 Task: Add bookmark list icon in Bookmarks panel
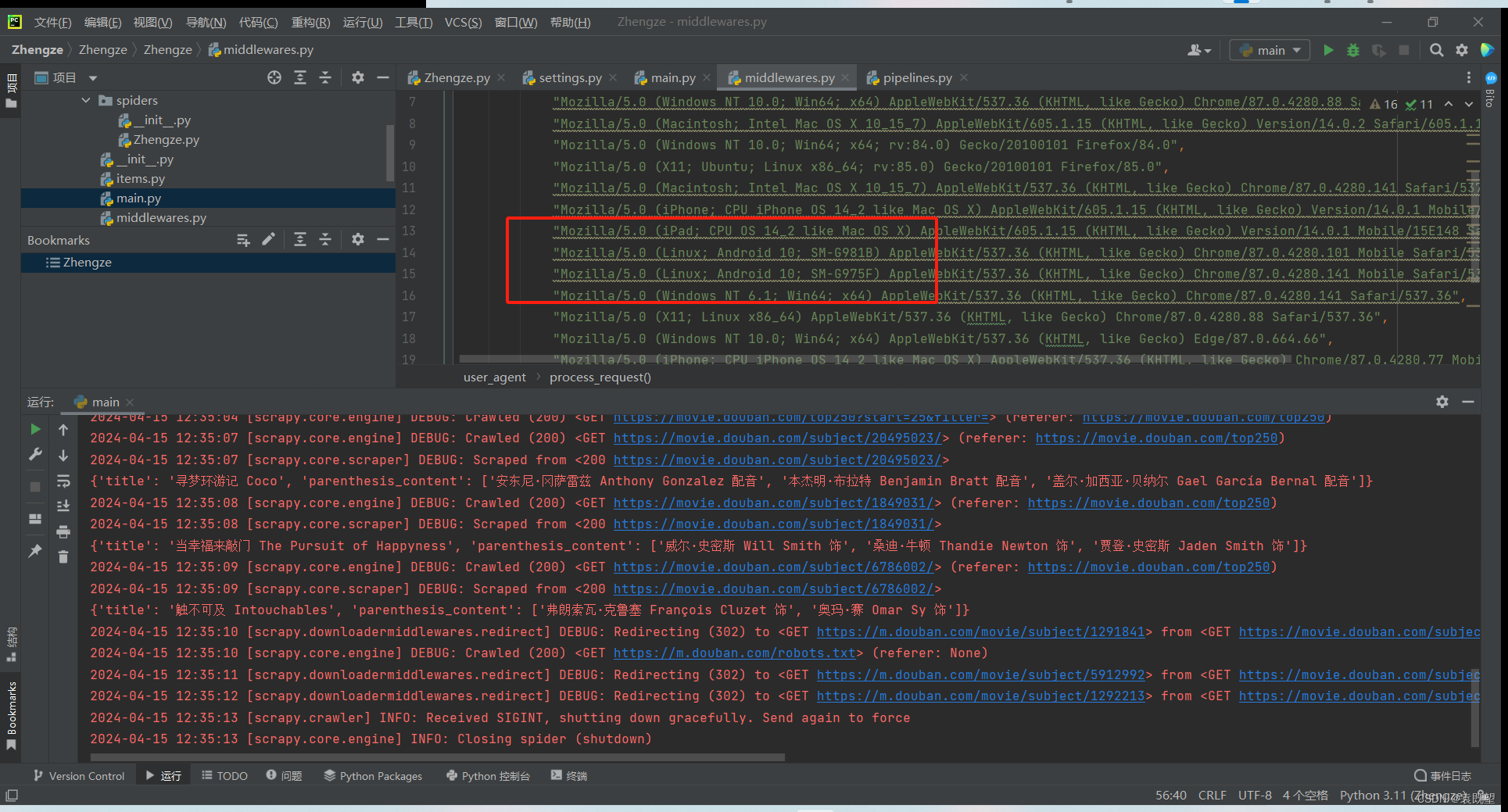(243, 240)
